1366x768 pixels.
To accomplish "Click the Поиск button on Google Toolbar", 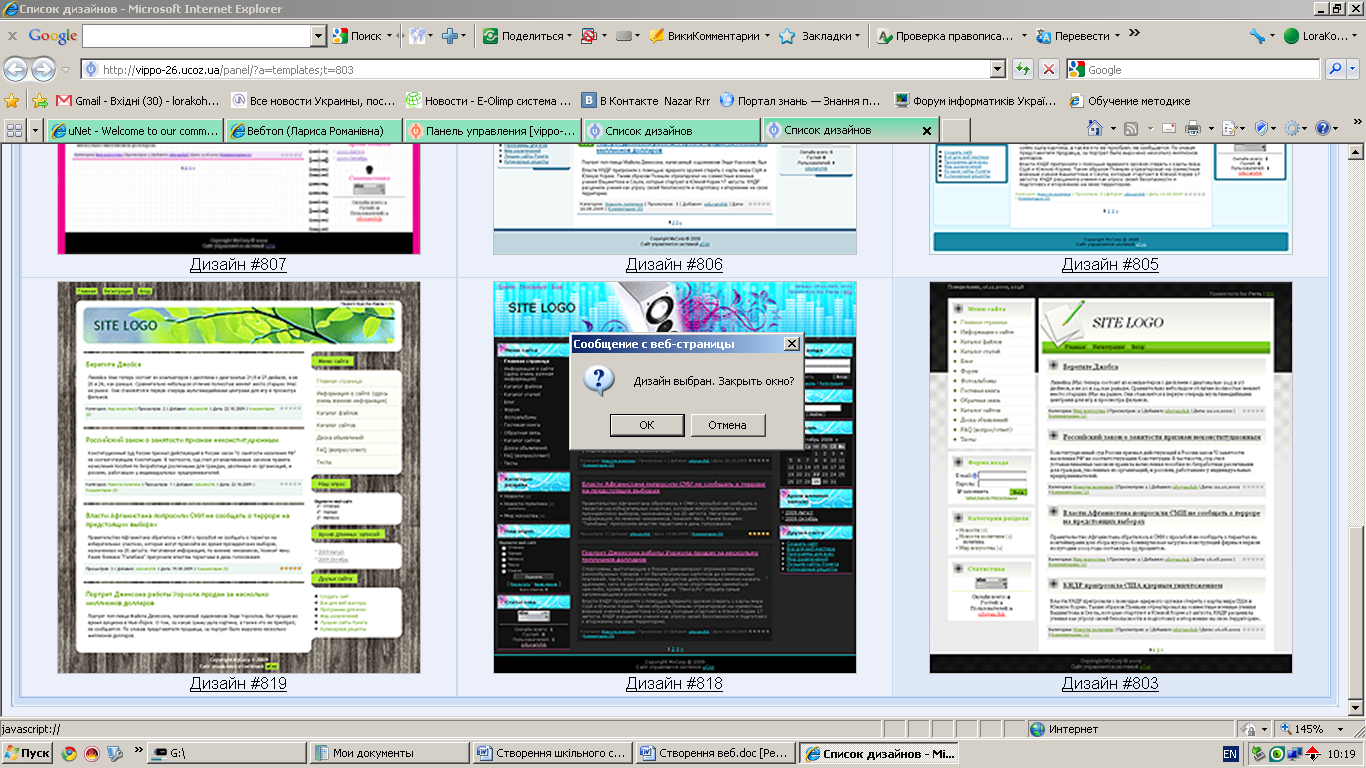I will 357,36.
